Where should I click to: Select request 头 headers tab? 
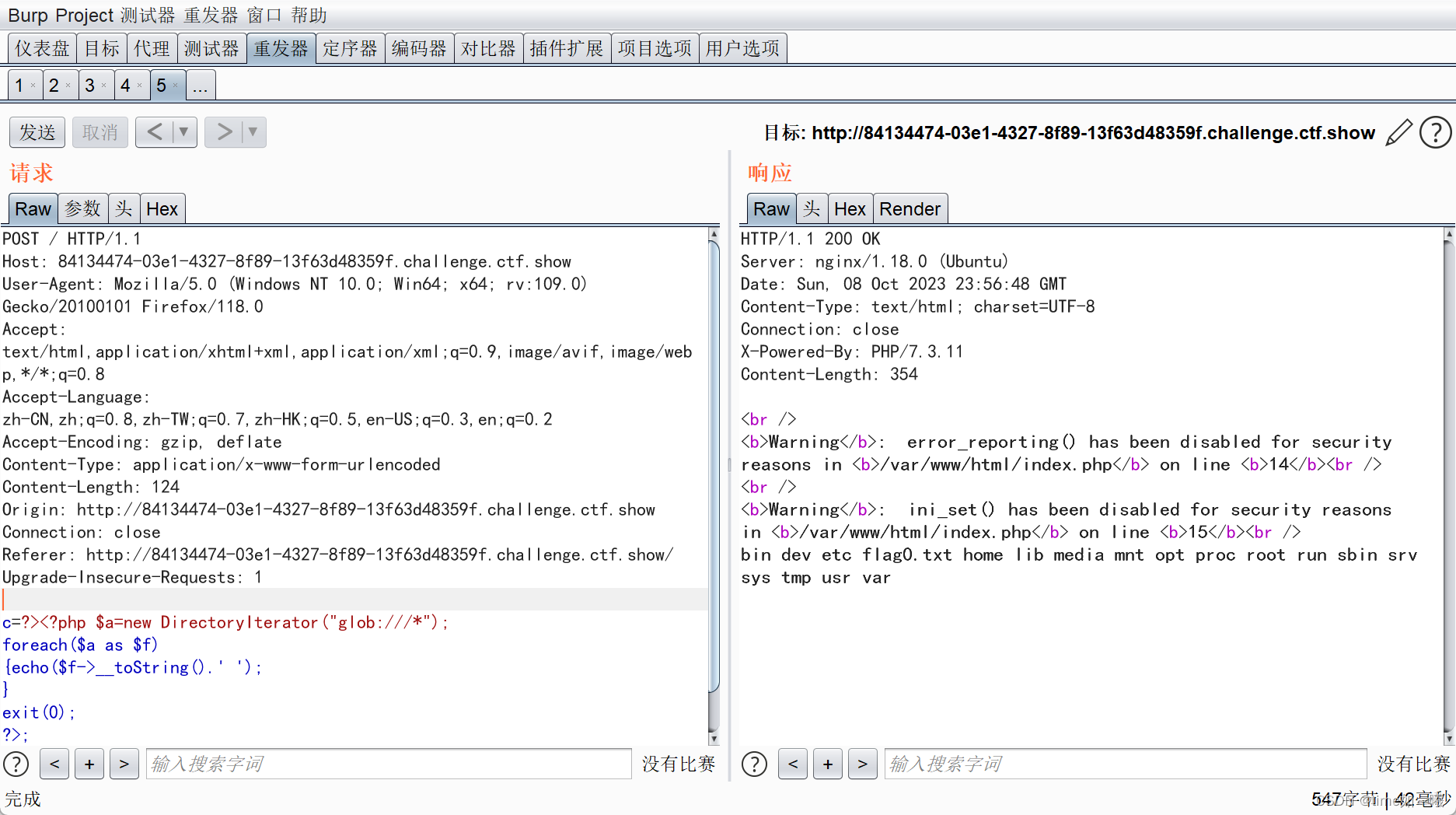124,208
